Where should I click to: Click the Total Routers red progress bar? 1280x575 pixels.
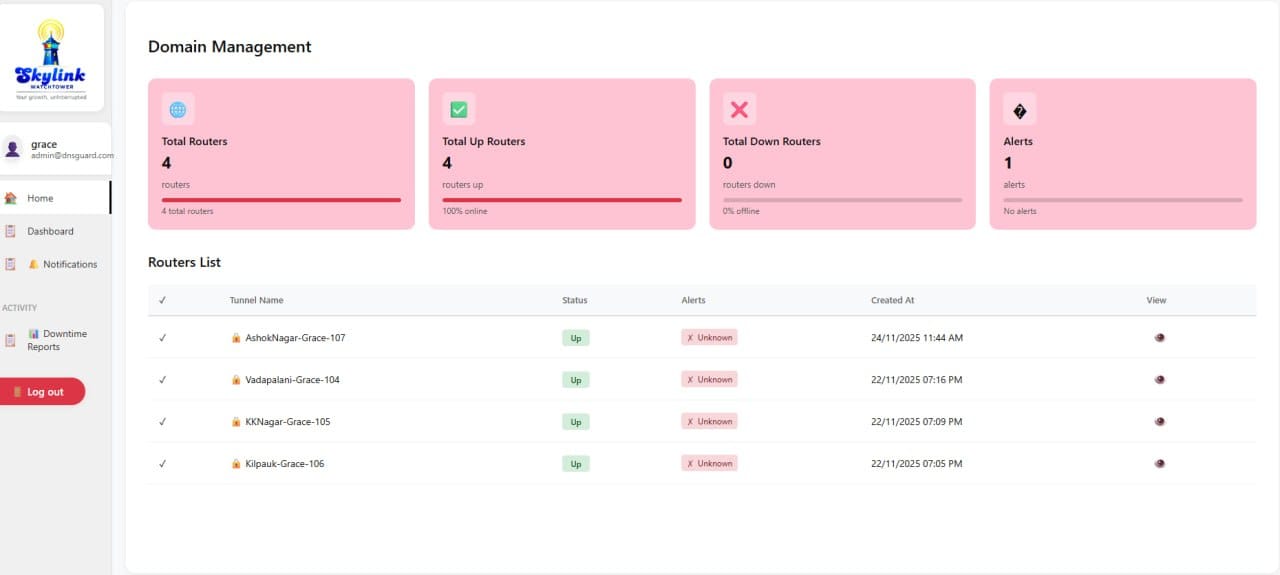coord(281,200)
